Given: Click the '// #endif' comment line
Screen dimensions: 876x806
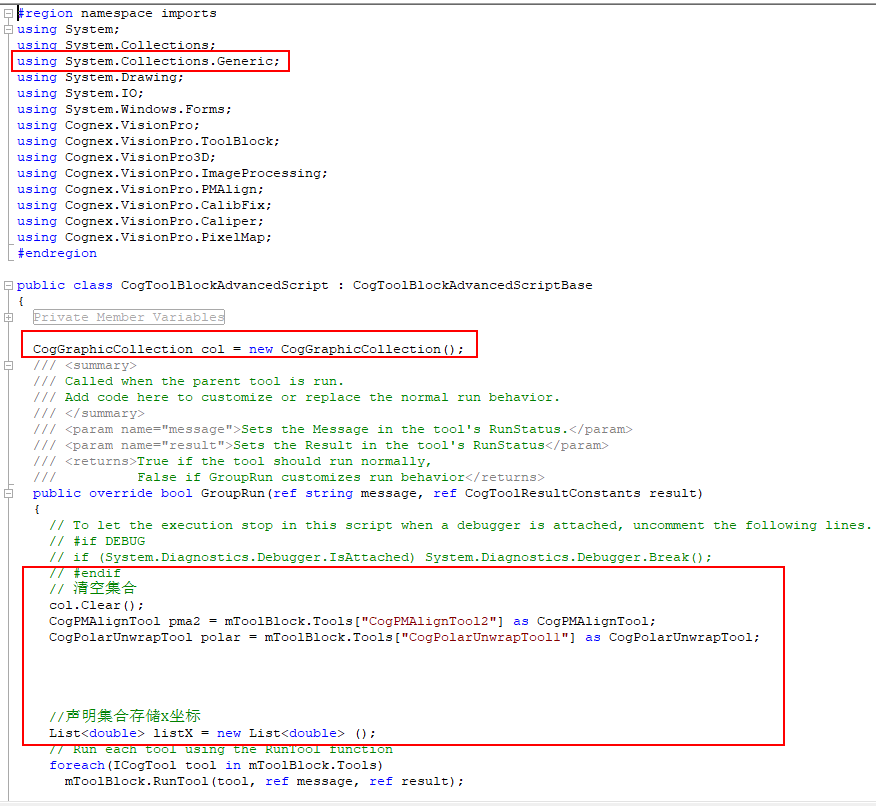Looking at the screenshot, I should coord(85,574).
